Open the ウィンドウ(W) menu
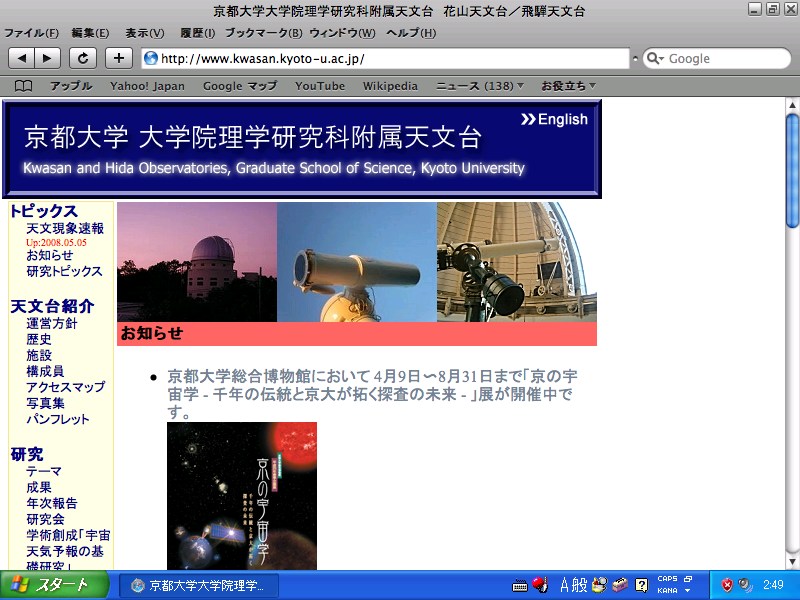Viewport: 800px width, 600px height. 342,33
